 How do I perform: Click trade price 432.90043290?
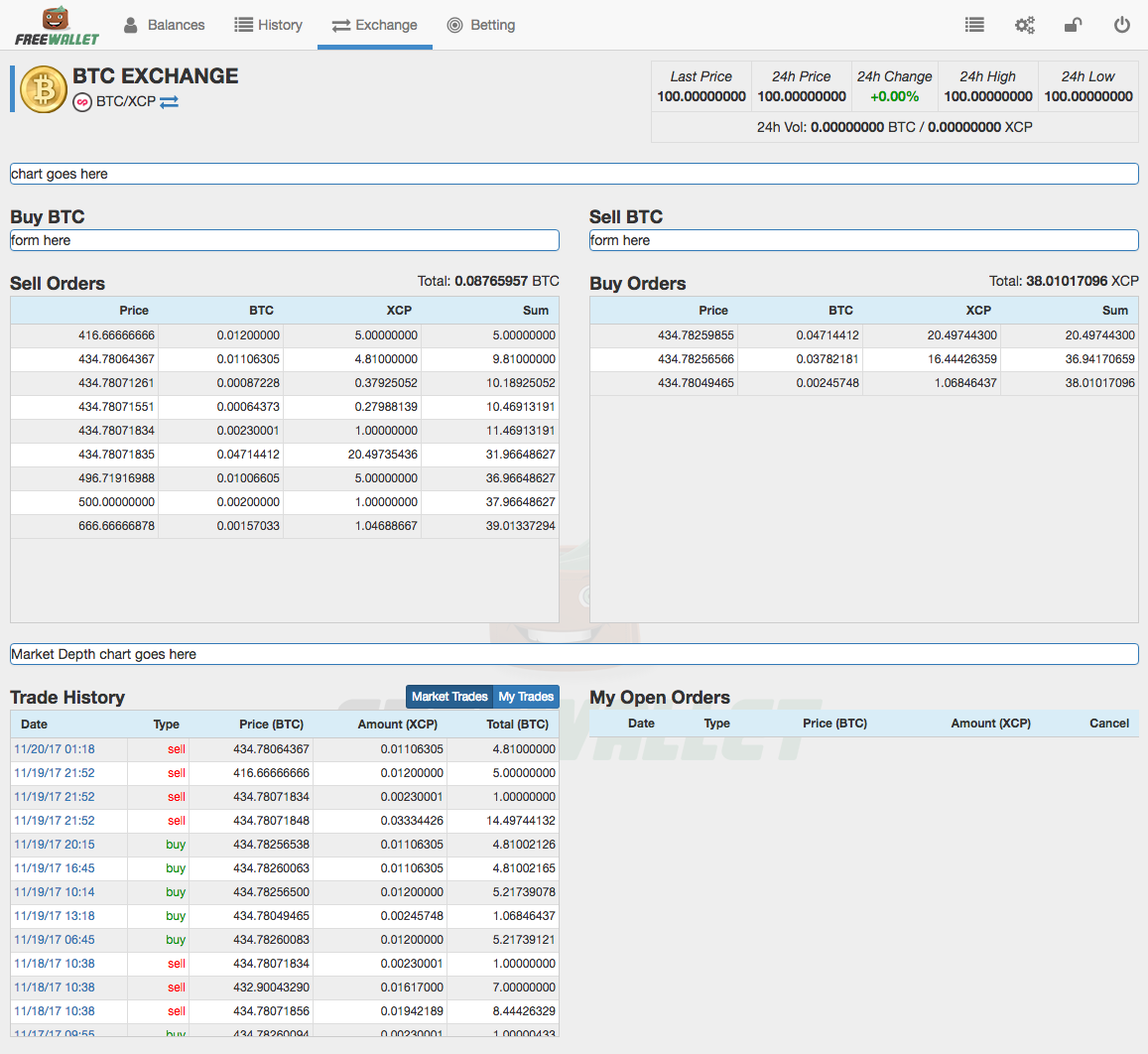pyautogui.click(x=271, y=988)
